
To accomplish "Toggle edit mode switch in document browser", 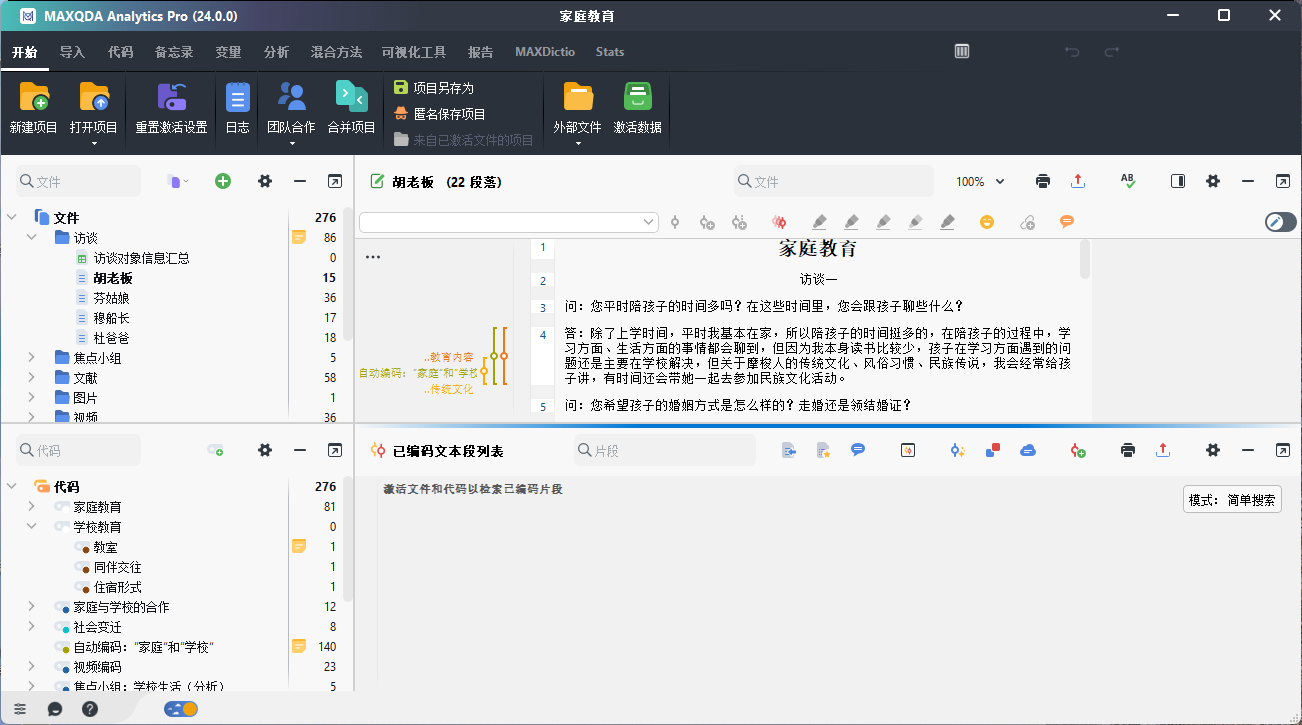I will [x=1280, y=222].
